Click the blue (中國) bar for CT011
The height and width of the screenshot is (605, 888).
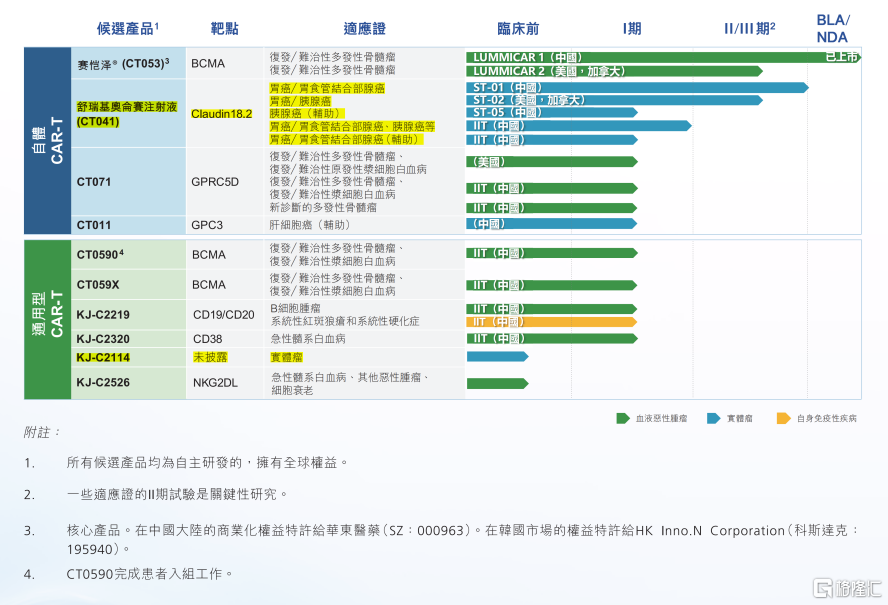click(552, 224)
